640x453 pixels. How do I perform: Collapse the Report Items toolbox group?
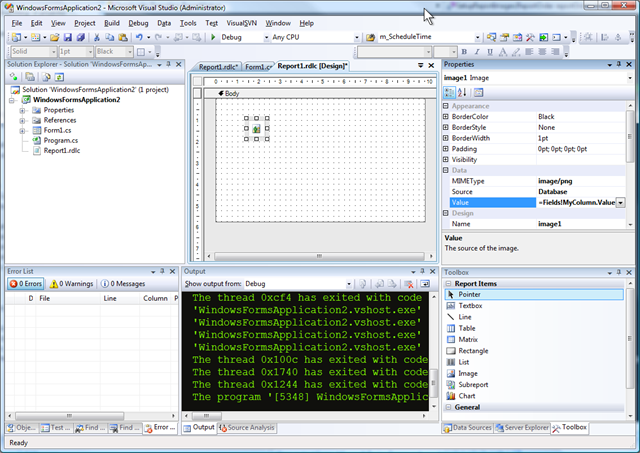click(449, 284)
